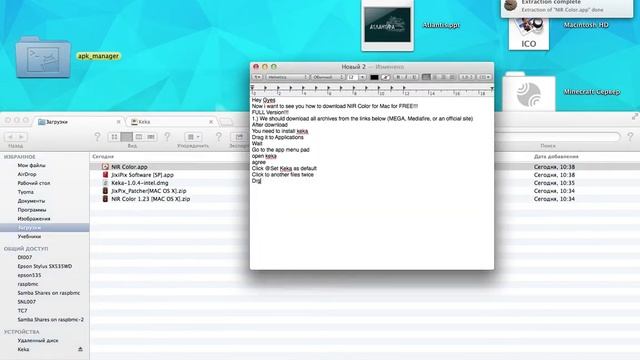The image size is (640, 360).
Task: Select Учебники in the sidebar
Action: (29, 236)
